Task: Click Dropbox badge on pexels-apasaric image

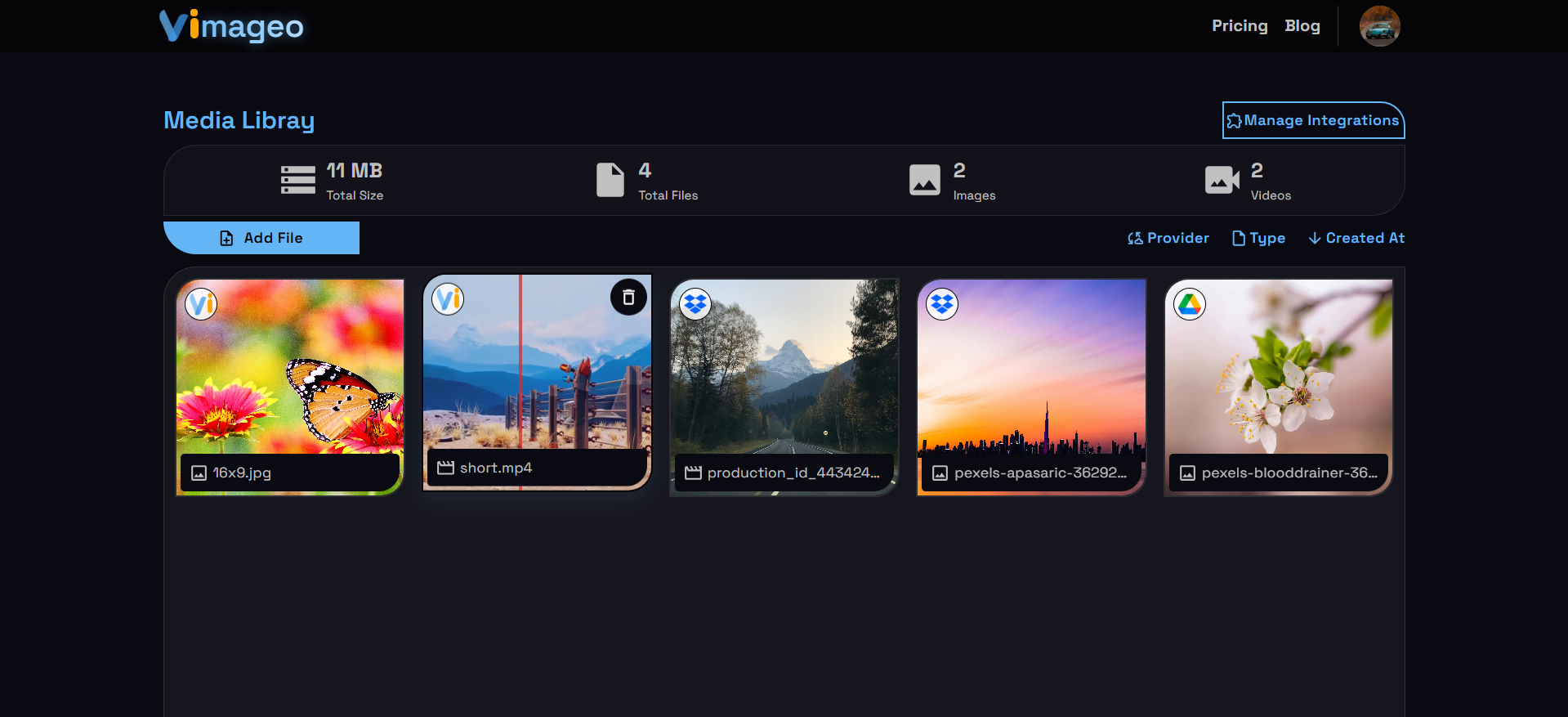Action: (942, 304)
